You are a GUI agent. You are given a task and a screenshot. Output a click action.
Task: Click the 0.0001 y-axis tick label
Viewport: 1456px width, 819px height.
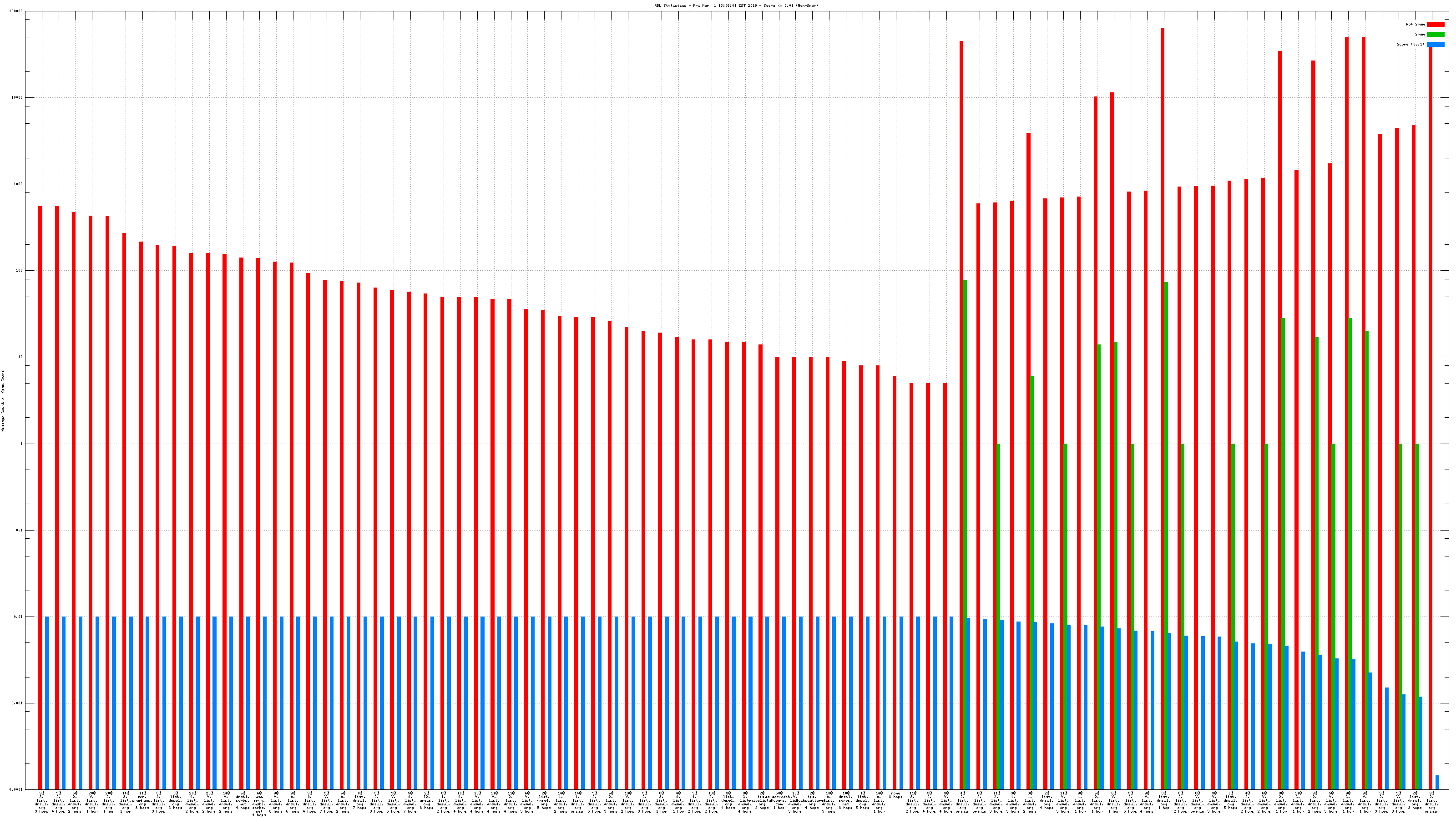pos(17,789)
